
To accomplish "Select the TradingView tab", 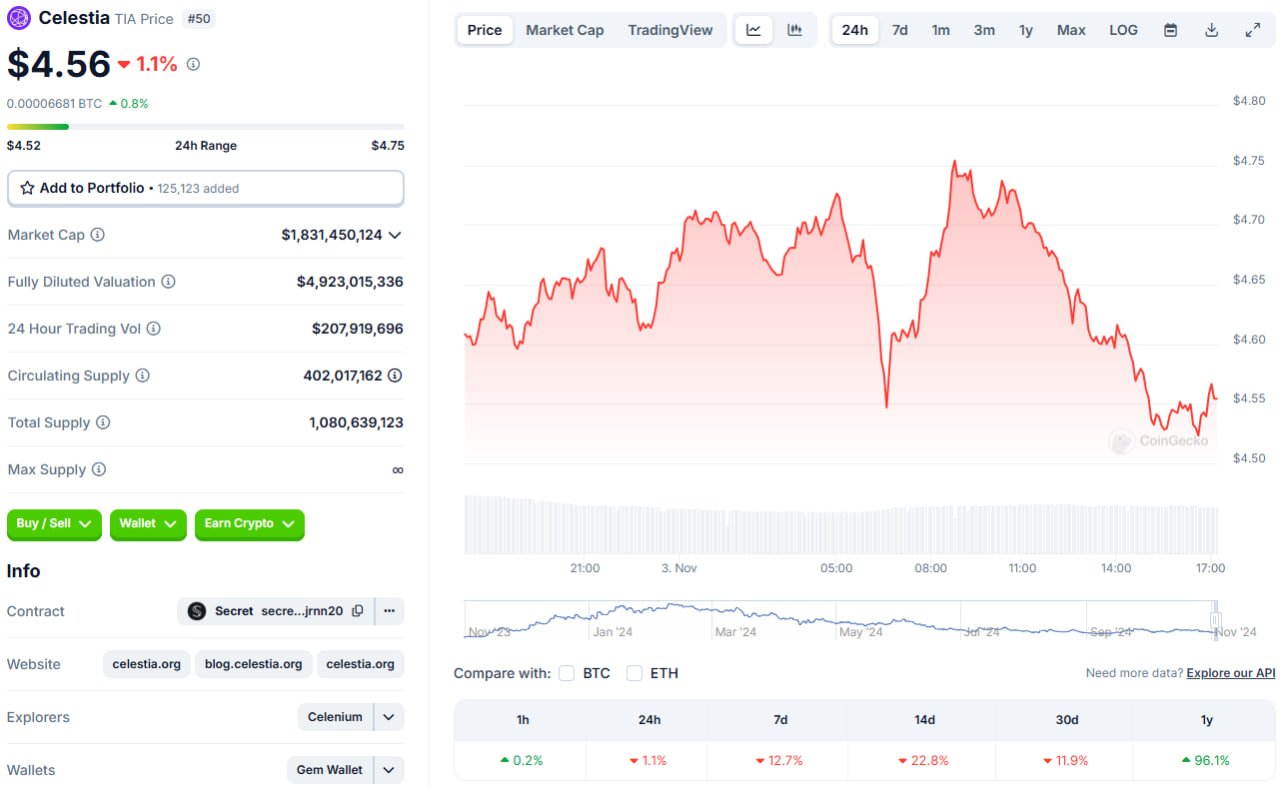I will [x=670, y=30].
